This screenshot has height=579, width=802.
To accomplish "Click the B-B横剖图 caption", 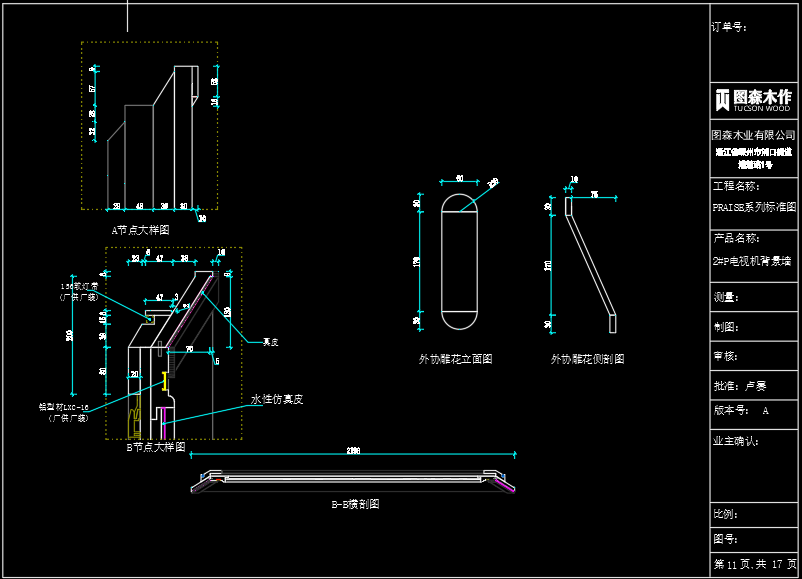I will click(355, 505).
